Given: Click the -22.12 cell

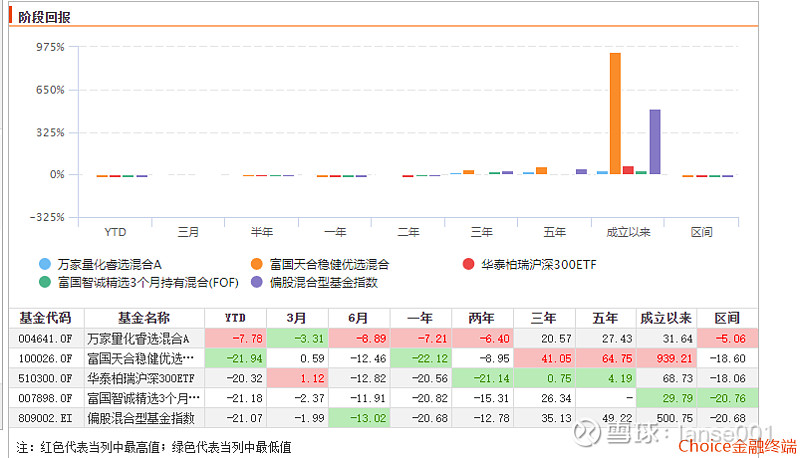Looking at the screenshot, I should 421,359.
